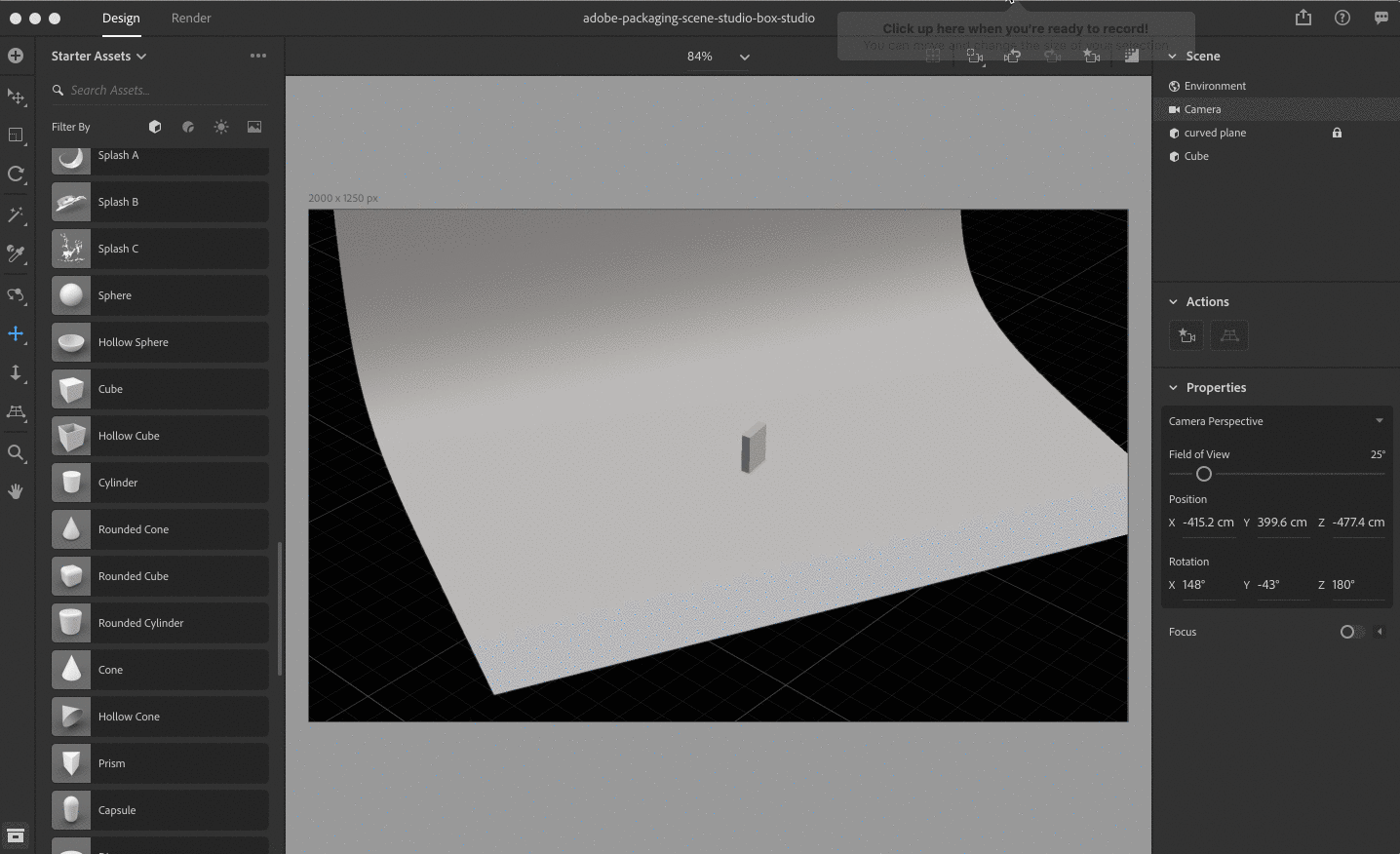Unlock the curved plane layer lock
Viewport: 1400px width, 854px height.
tap(1337, 133)
